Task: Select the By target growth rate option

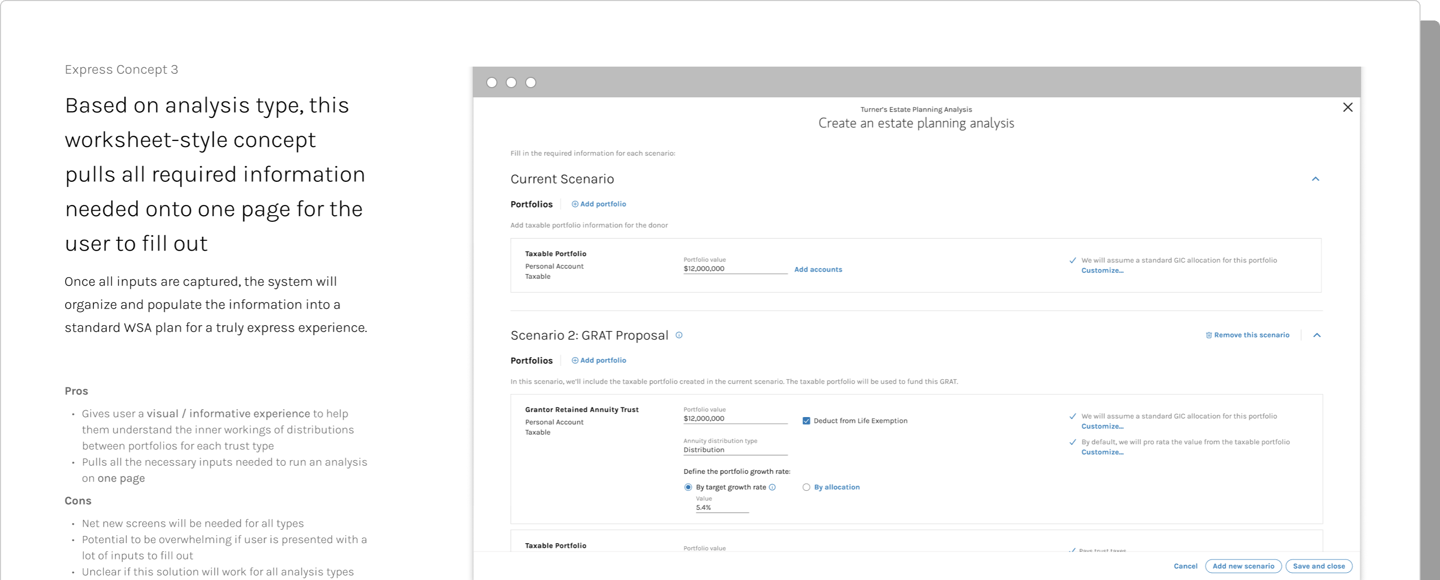Action: (x=688, y=486)
